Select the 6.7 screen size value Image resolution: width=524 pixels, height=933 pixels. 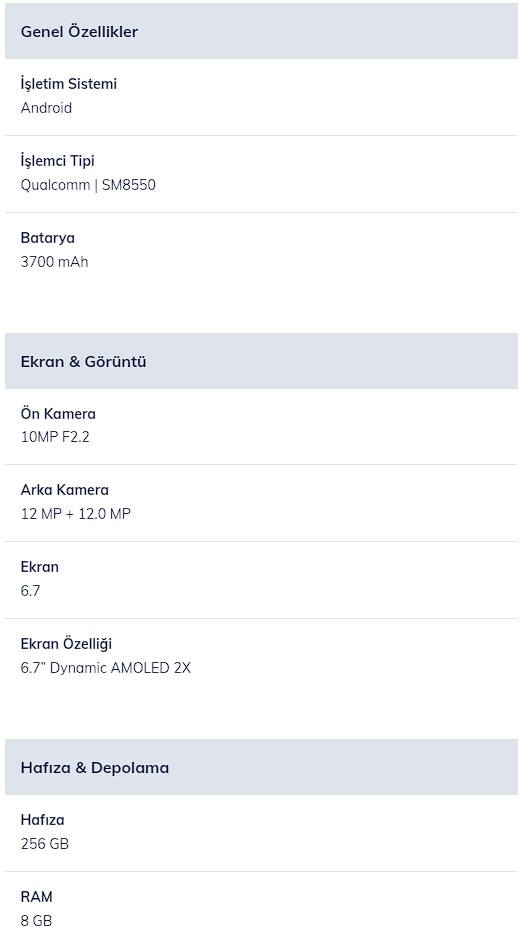pos(30,591)
